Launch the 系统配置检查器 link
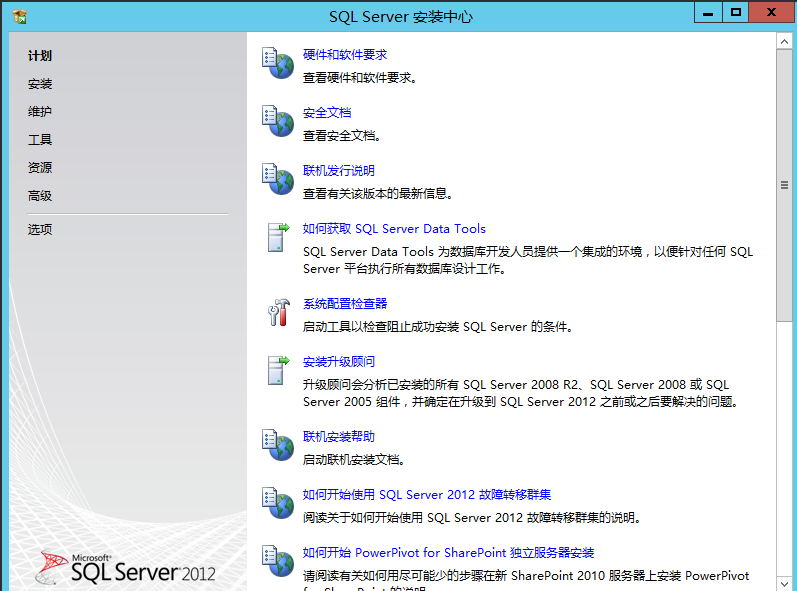The height and width of the screenshot is (591, 797). 345,304
